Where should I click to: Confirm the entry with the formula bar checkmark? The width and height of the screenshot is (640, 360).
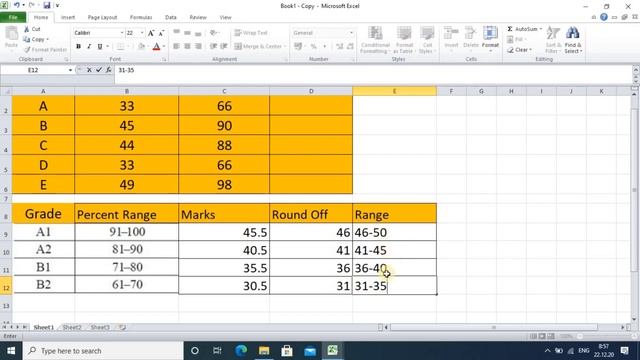99,70
